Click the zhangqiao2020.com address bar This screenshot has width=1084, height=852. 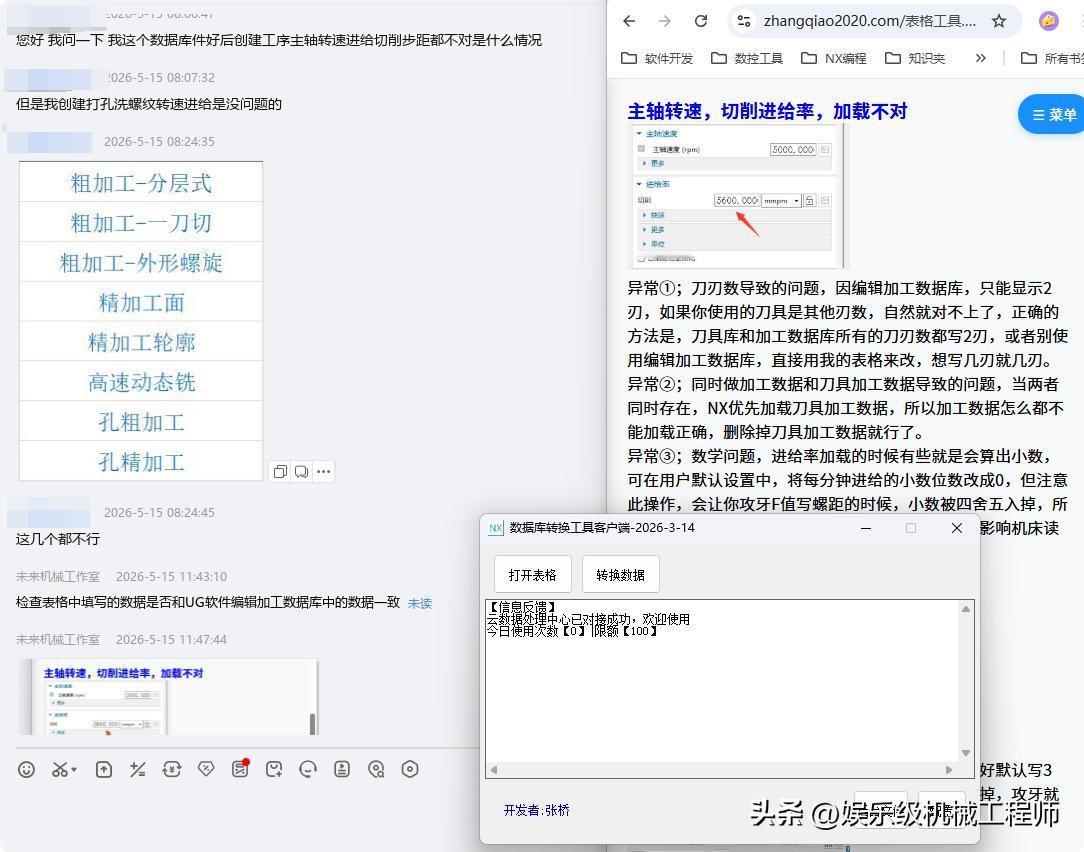[869, 21]
